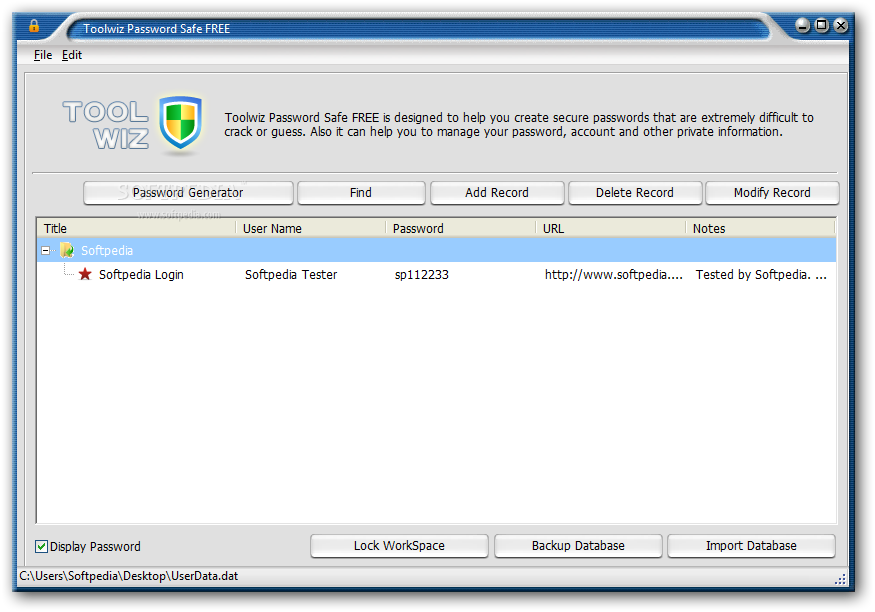Sort by User Name column header

pos(311,228)
